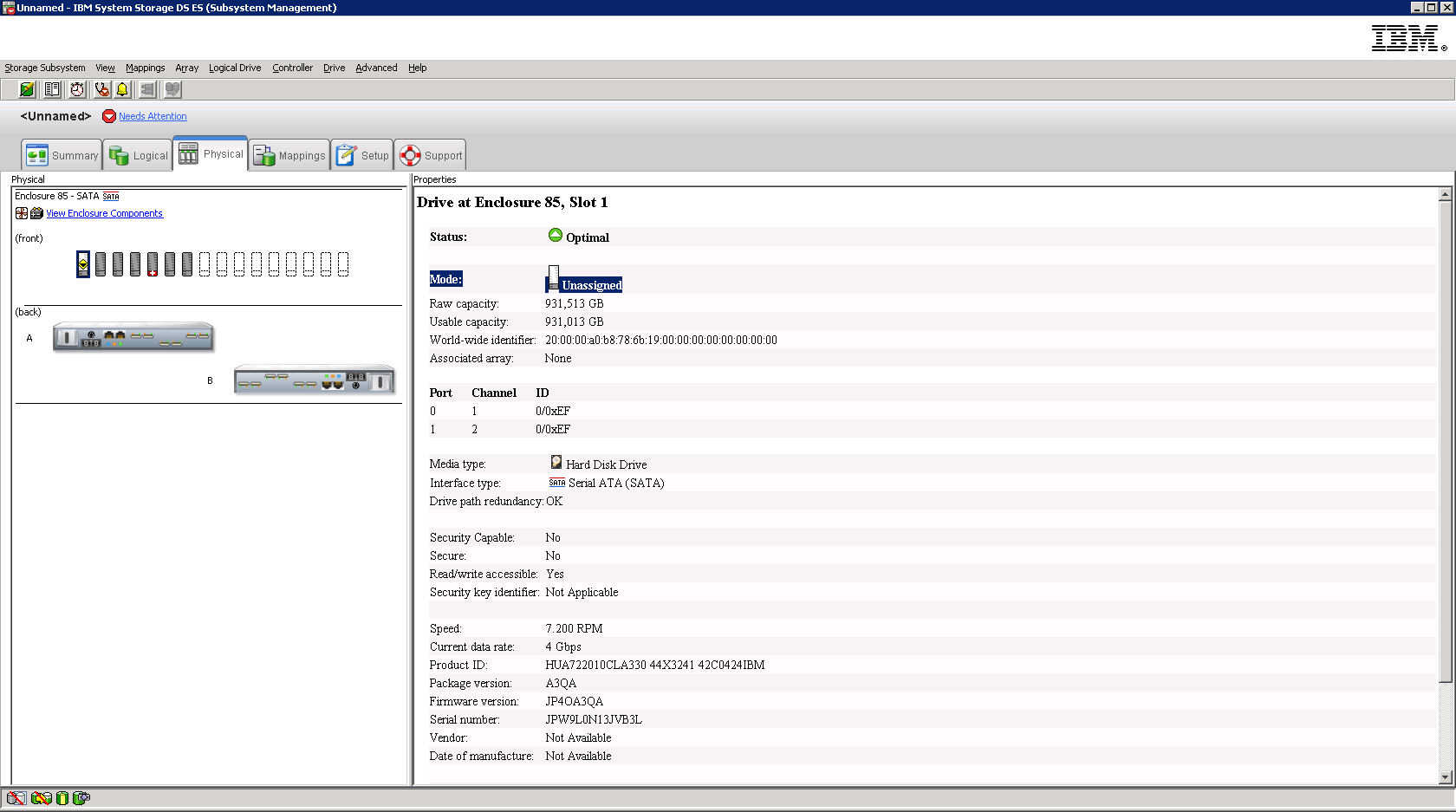Image resolution: width=1456 pixels, height=812 pixels.
Task: Select the Physical tab
Action: (x=211, y=153)
